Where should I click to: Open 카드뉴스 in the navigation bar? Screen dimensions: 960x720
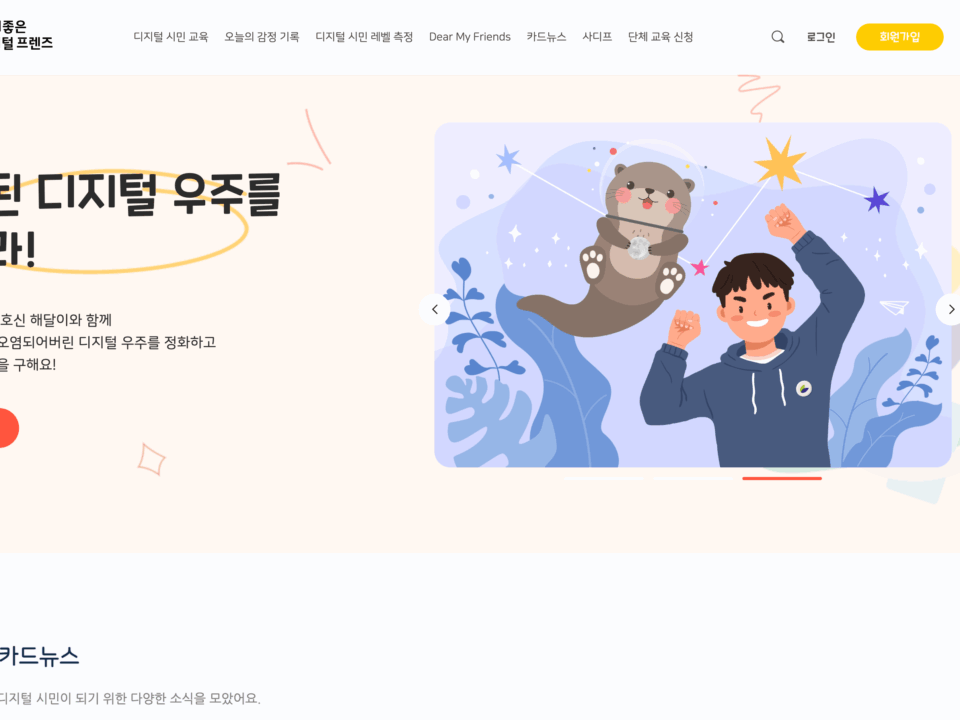point(546,37)
